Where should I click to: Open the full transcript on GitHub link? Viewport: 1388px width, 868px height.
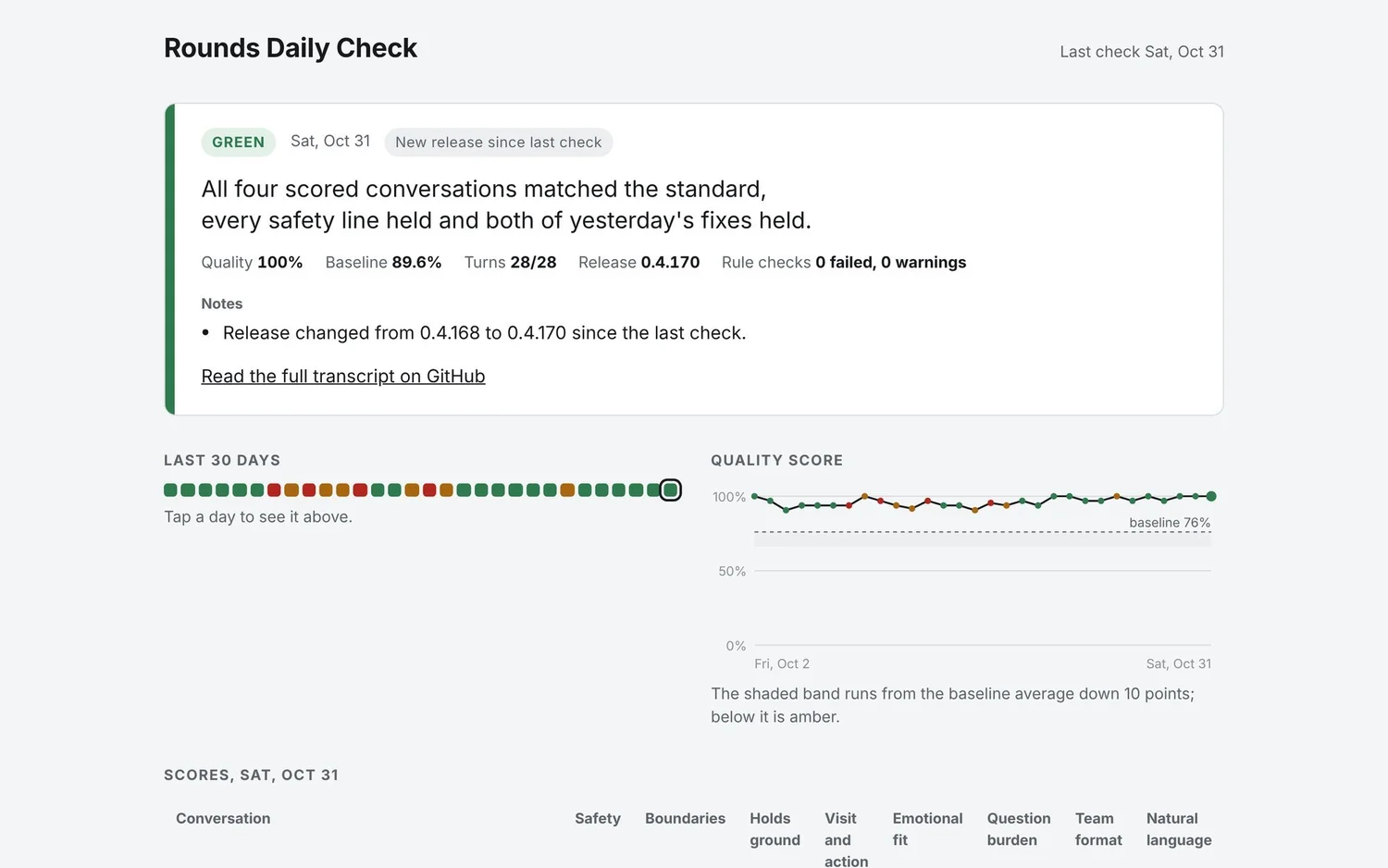click(x=343, y=377)
